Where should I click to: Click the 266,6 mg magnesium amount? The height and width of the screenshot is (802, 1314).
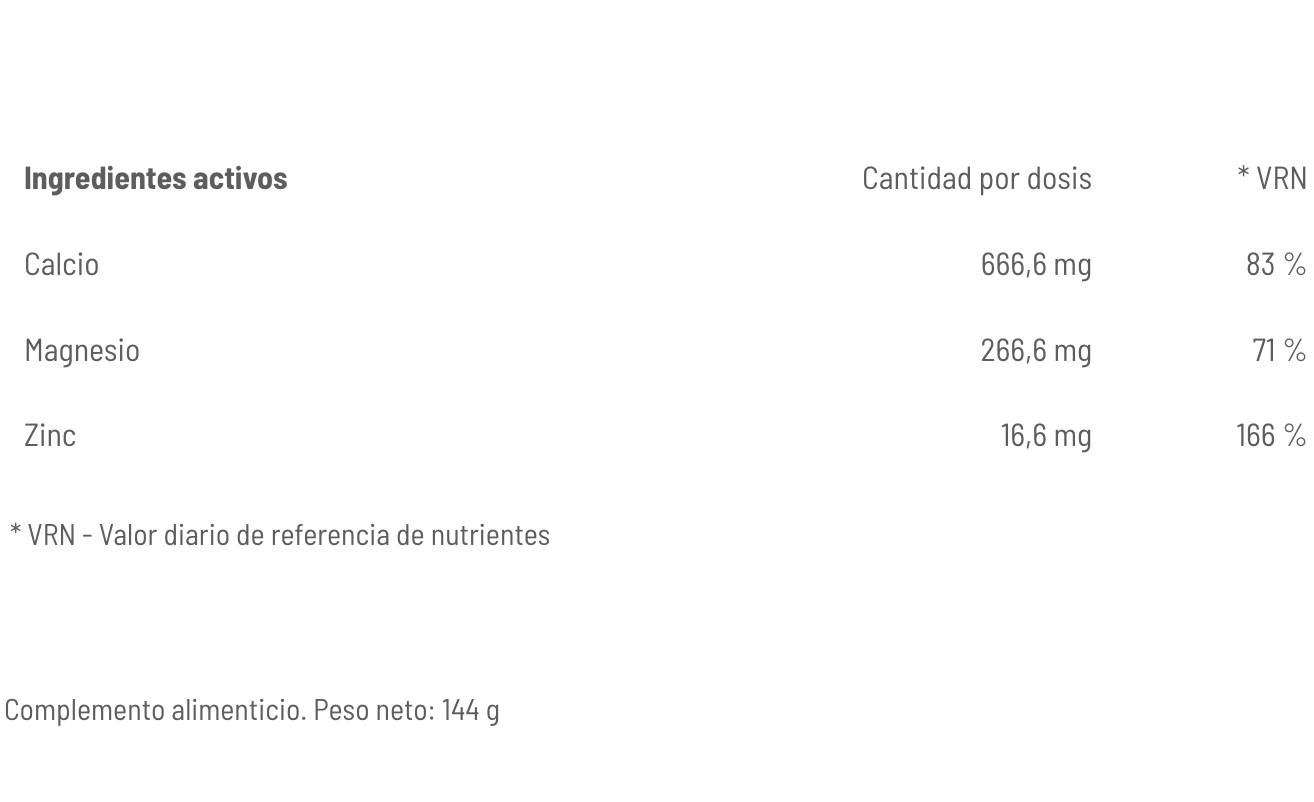click(1035, 350)
